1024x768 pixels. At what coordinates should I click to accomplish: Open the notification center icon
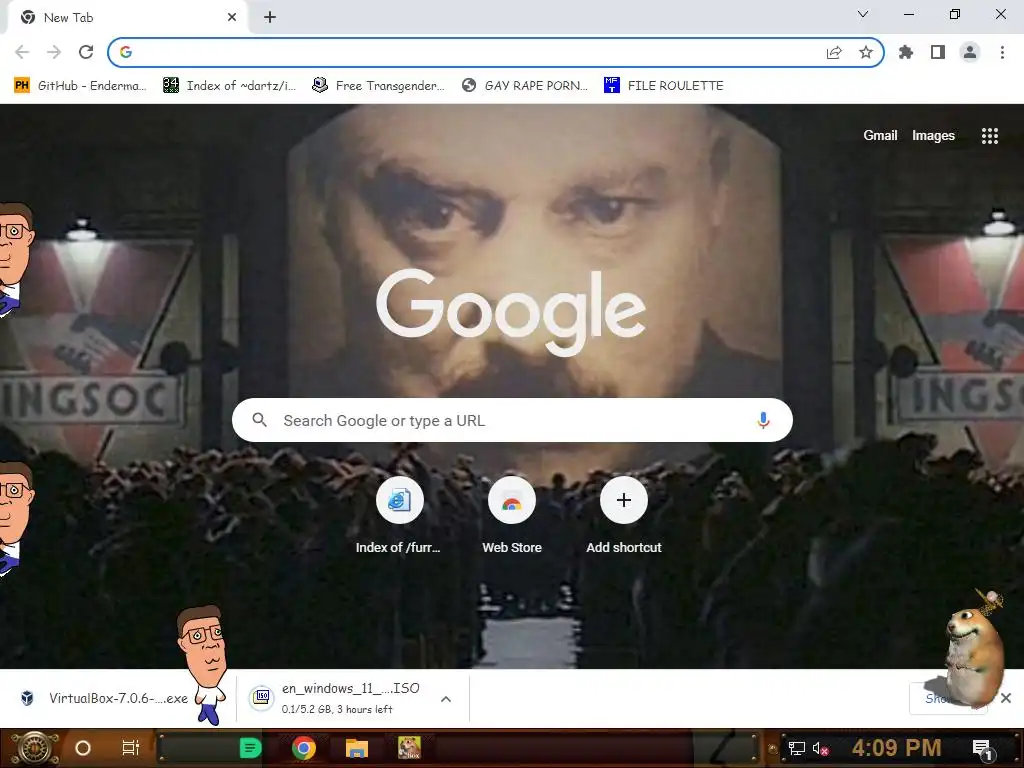point(983,749)
